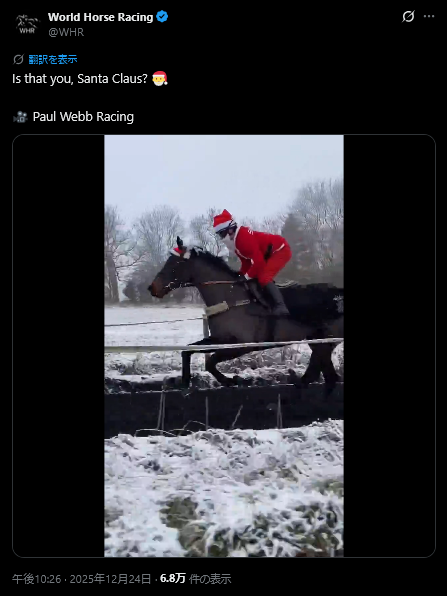Show translation via 翻訳を表示 link

[x=53, y=59]
